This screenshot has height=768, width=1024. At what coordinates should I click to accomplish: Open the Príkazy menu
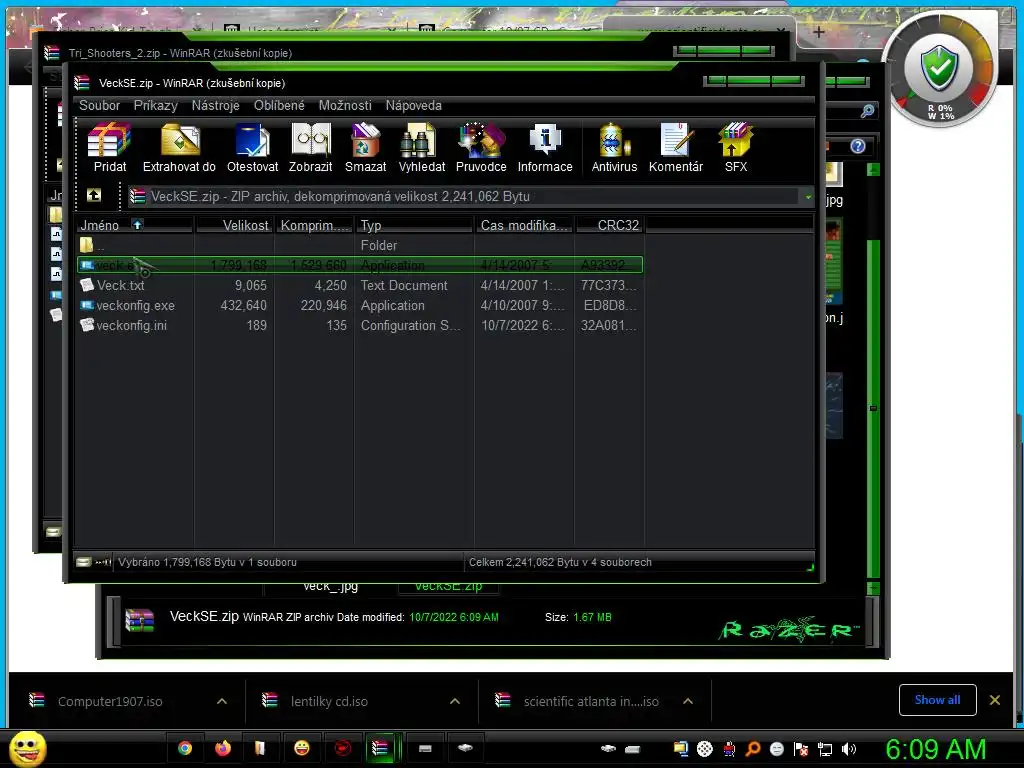point(155,105)
